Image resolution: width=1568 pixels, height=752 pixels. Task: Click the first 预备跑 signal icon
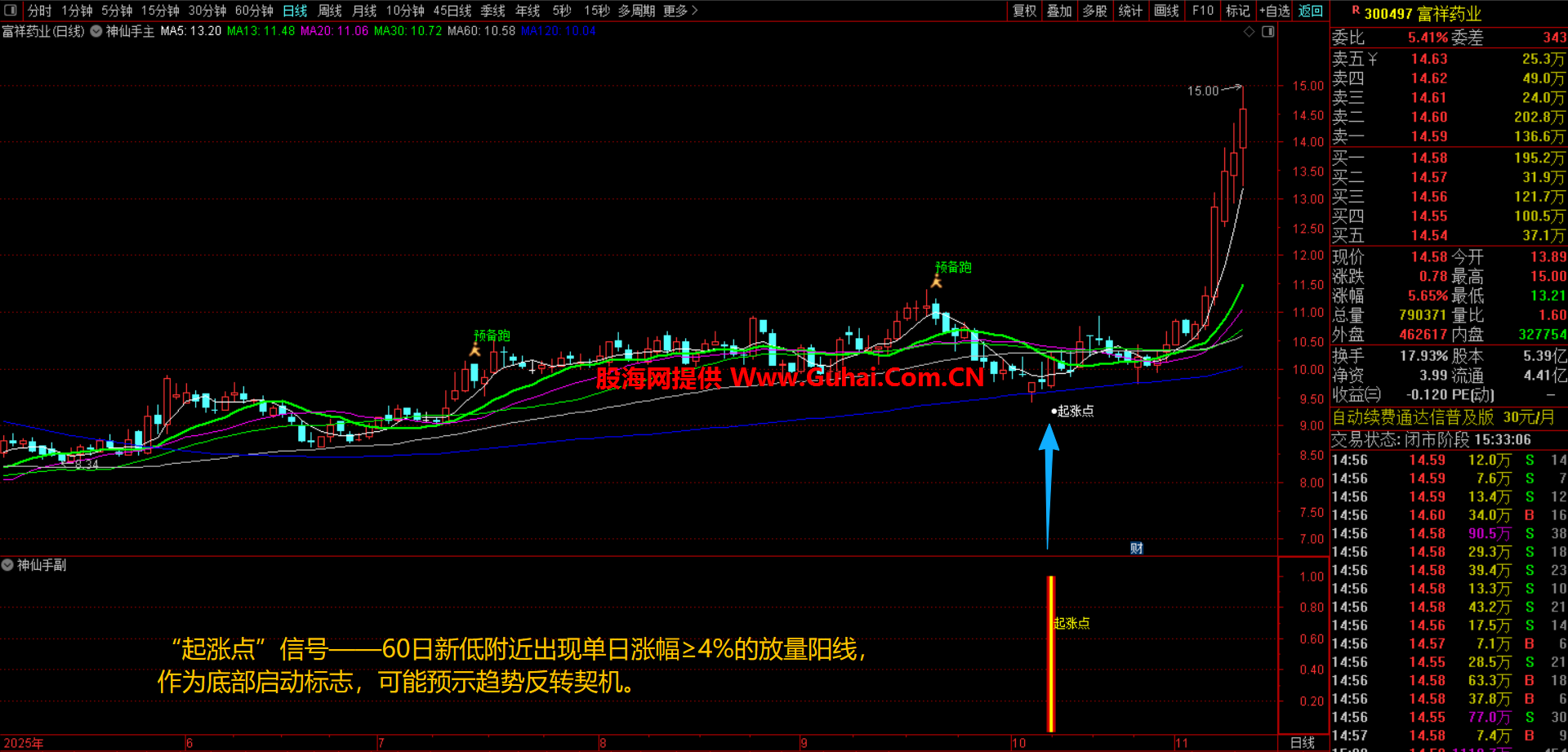click(x=475, y=351)
